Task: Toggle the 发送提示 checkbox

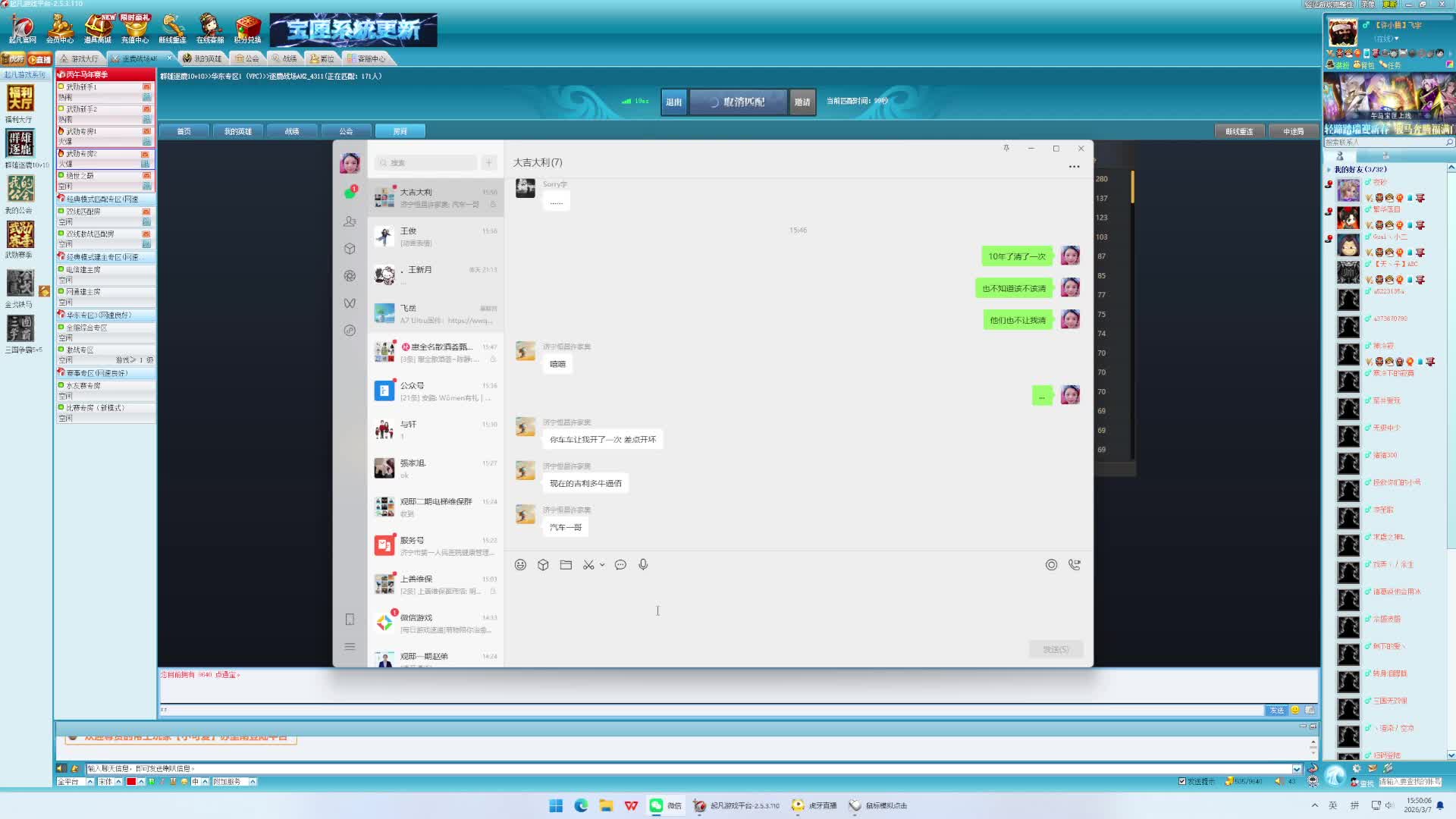Action: [1181, 781]
